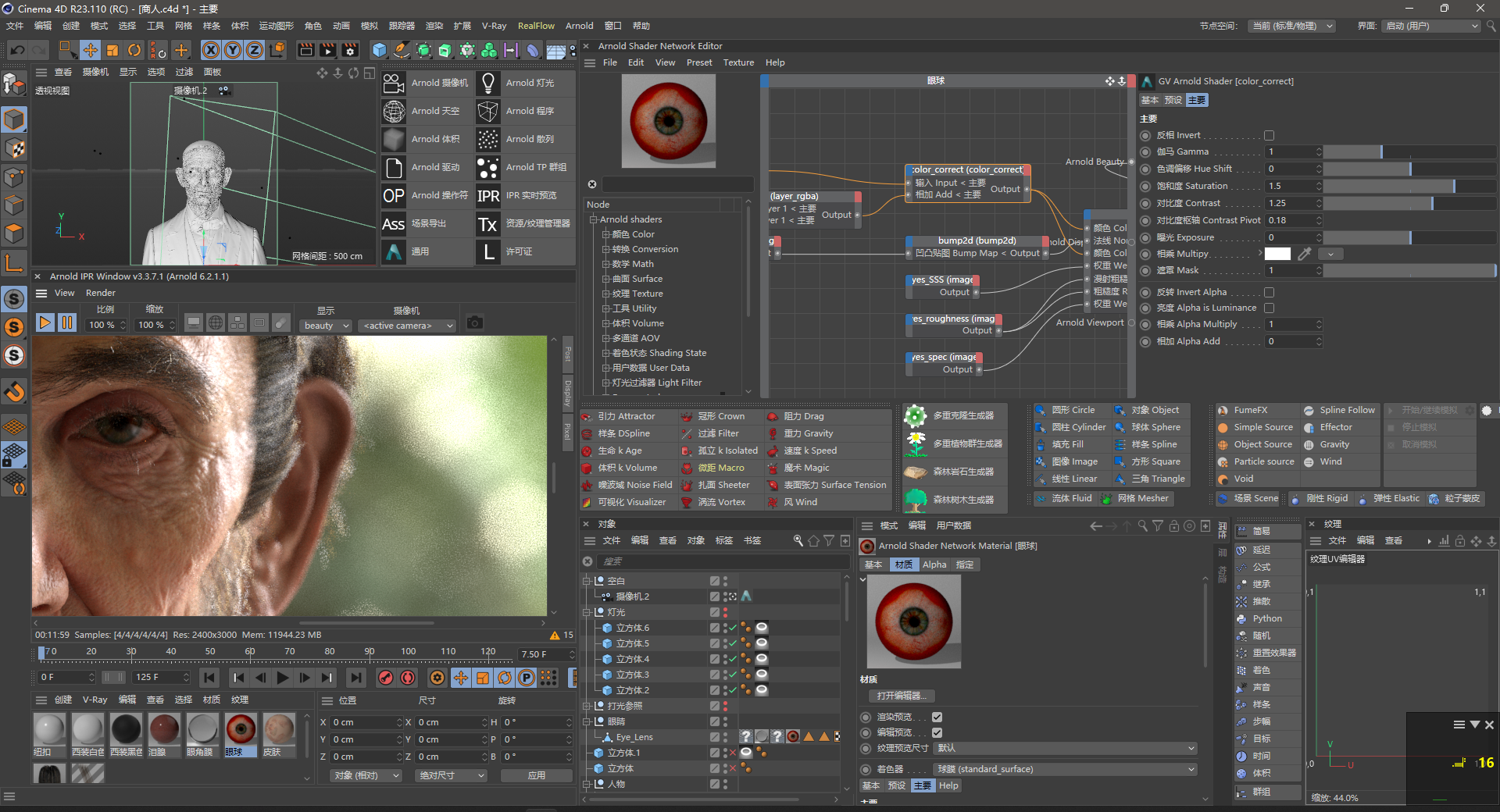The height and width of the screenshot is (812, 1500).
Task: Toggle the 编辑预览 checkbox
Action: click(x=937, y=732)
